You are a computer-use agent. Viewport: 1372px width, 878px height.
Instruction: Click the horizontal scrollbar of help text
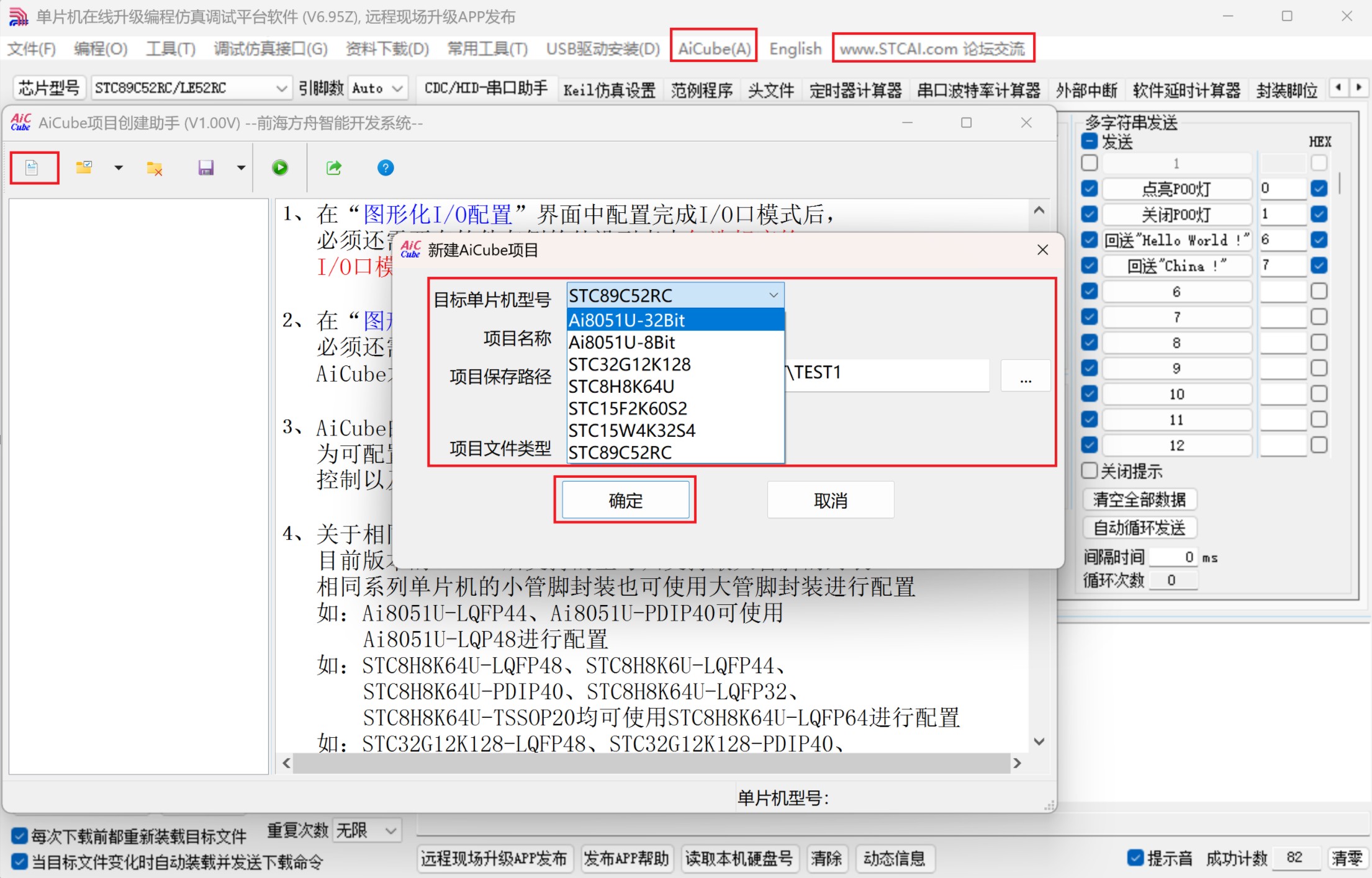[x=651, y=763]
